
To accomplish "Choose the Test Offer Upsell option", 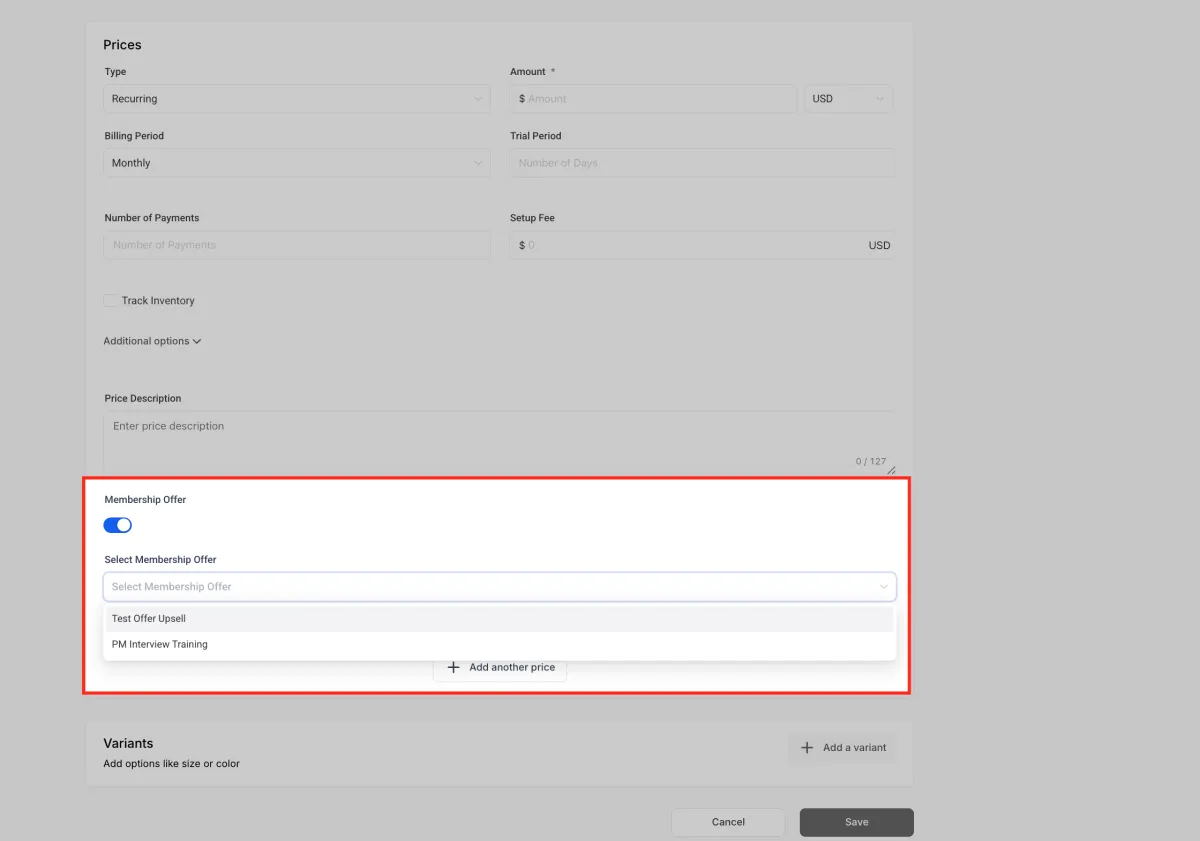I will [x=500, y=619].
